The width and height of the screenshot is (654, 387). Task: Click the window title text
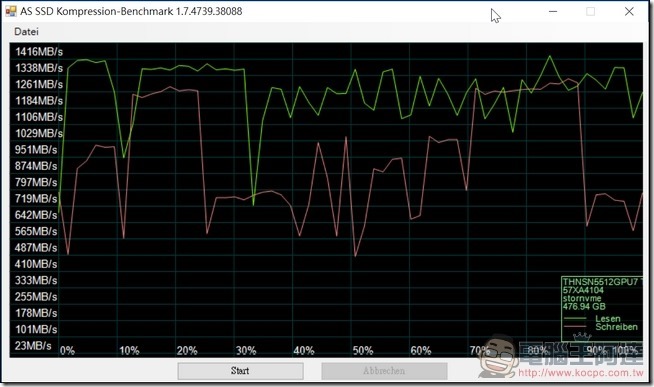pos(131,11)
